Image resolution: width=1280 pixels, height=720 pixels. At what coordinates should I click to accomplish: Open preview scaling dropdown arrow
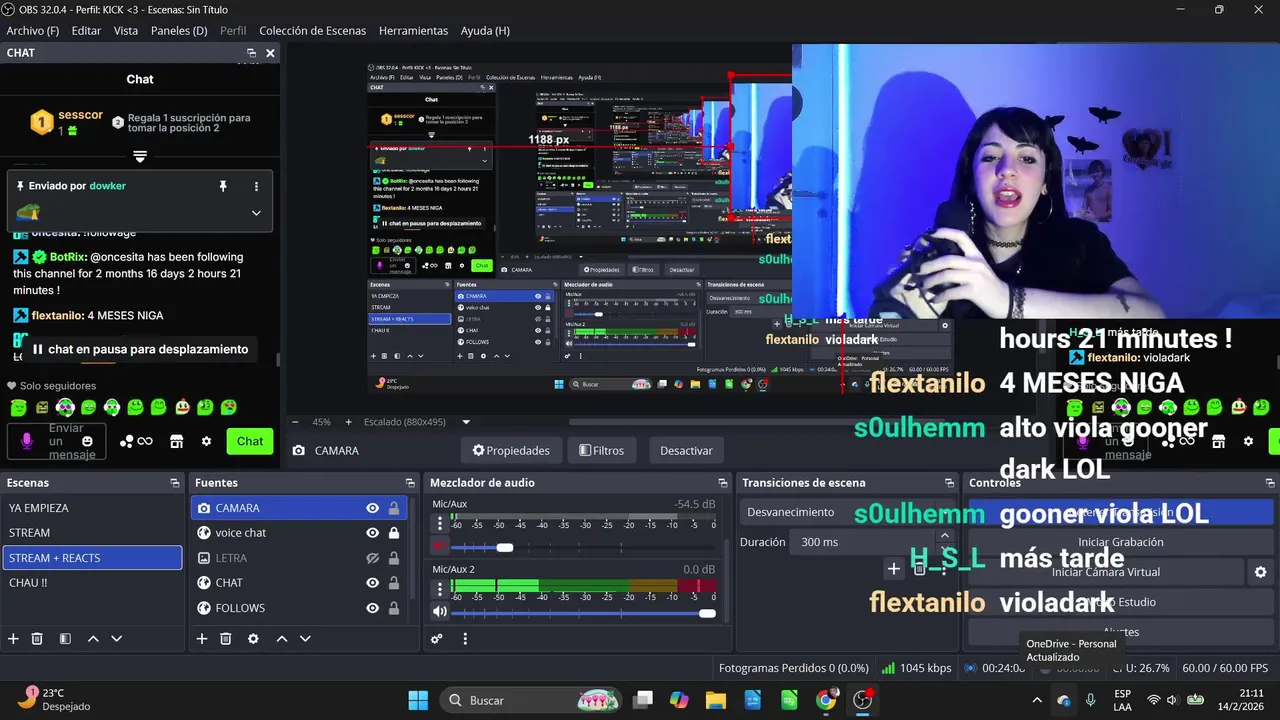[x=466, y=422]
